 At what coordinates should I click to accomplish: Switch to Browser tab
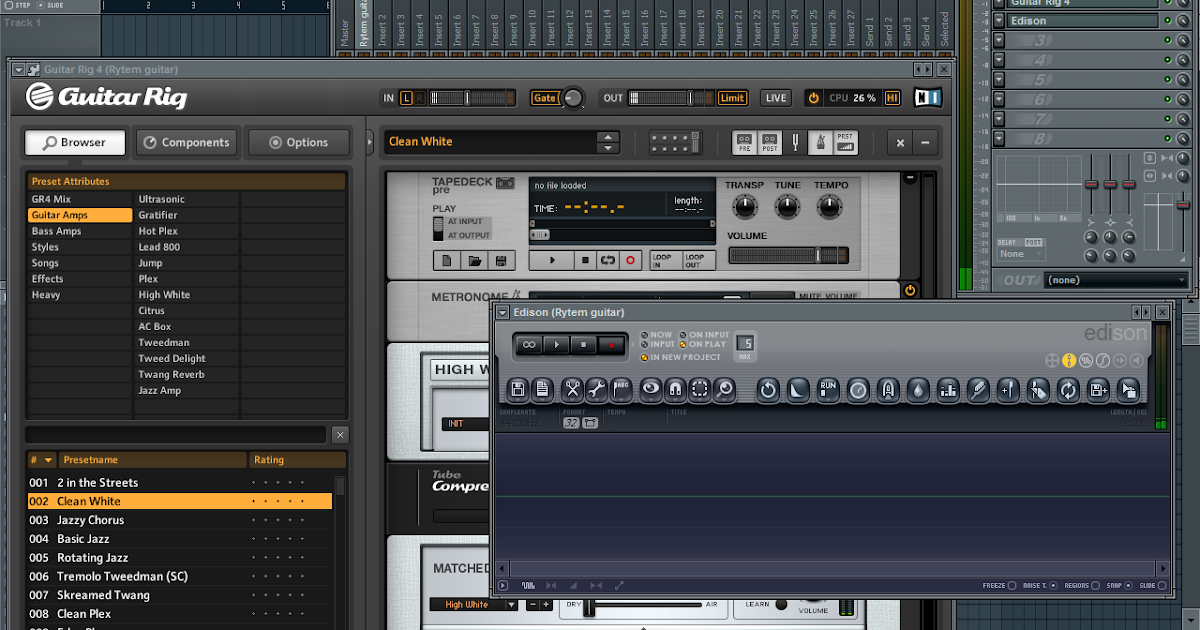click(76, 142)
